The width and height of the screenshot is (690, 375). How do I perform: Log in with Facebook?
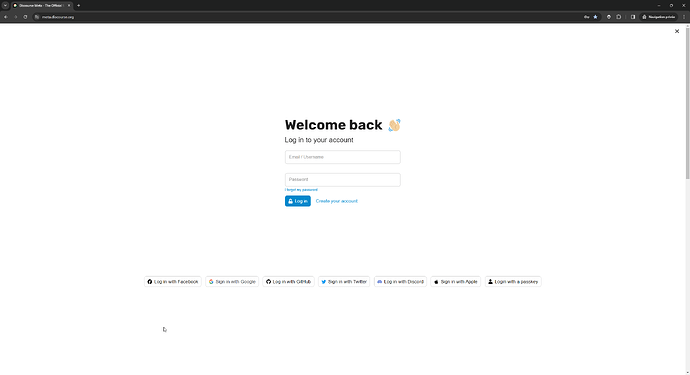click(x=173, y=282)
